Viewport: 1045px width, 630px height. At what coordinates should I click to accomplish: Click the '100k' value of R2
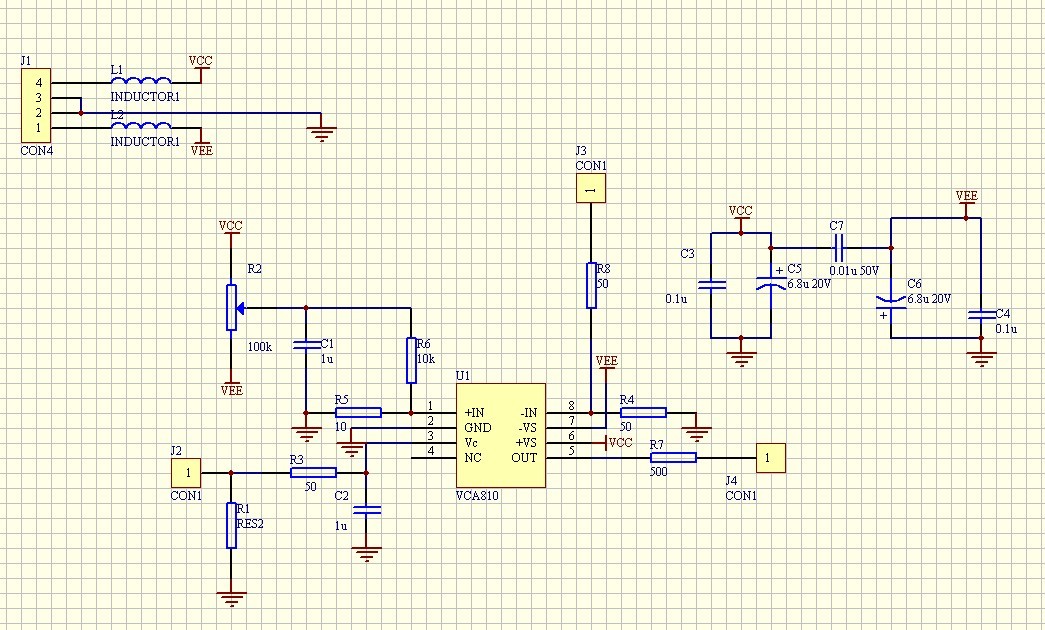pyautogui.click(x=260, y=347)
